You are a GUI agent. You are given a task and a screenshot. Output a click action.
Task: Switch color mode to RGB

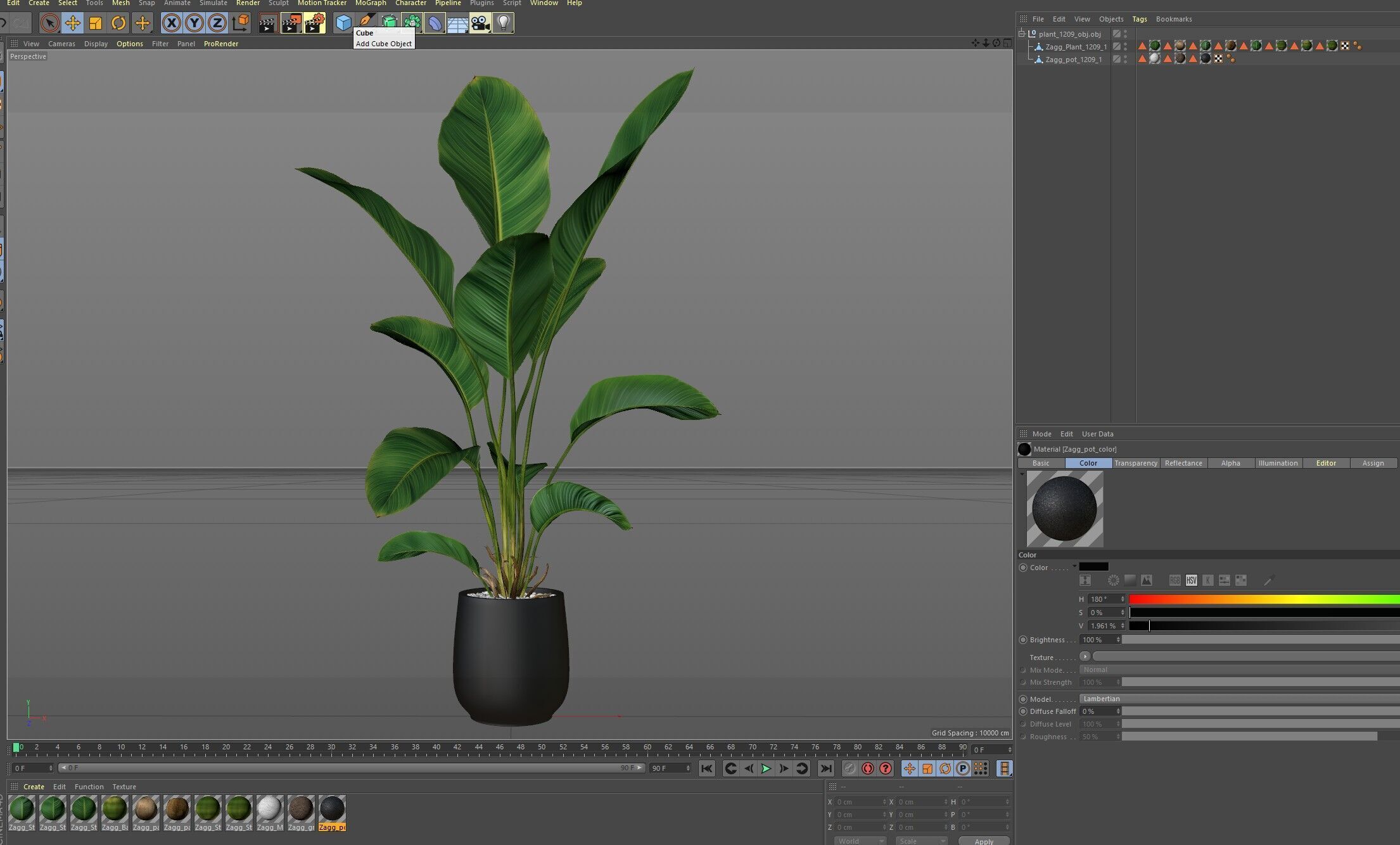point(1175,580)
